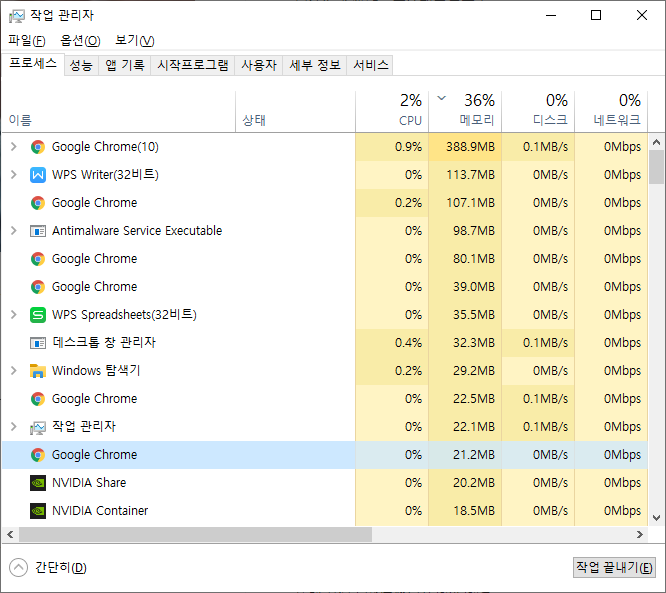The image size is (666, 593).
Task: Click the vertical scrollbar down arrow
Action: pos(657,518)
